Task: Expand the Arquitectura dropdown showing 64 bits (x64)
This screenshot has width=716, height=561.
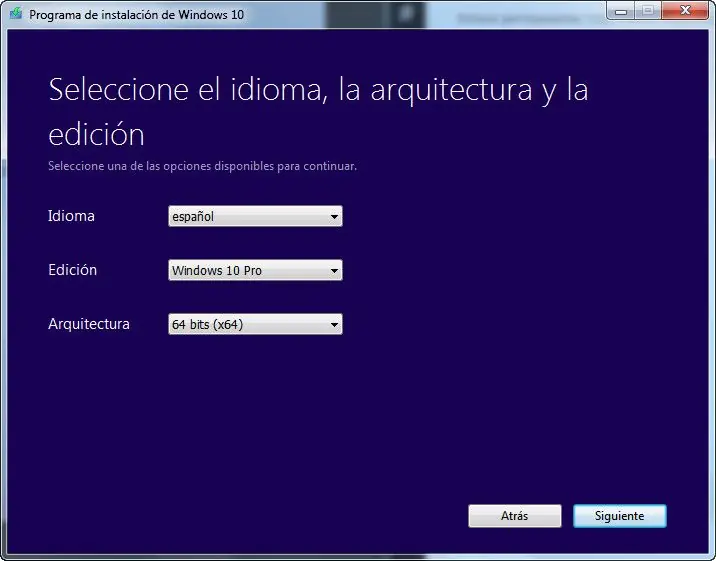Action: [x=255, y=324]
